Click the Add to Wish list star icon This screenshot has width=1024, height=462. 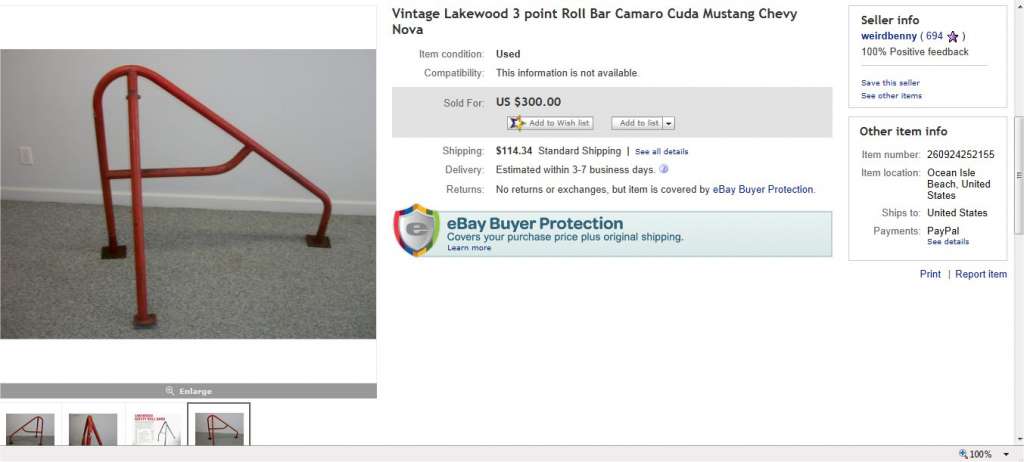point(517,123)
